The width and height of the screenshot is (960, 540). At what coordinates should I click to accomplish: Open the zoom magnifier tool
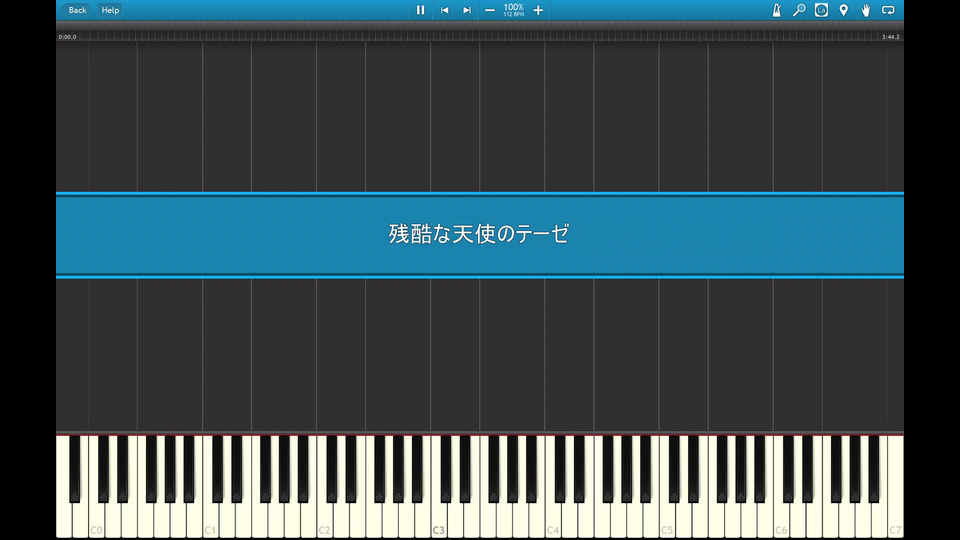coord(799,10)
